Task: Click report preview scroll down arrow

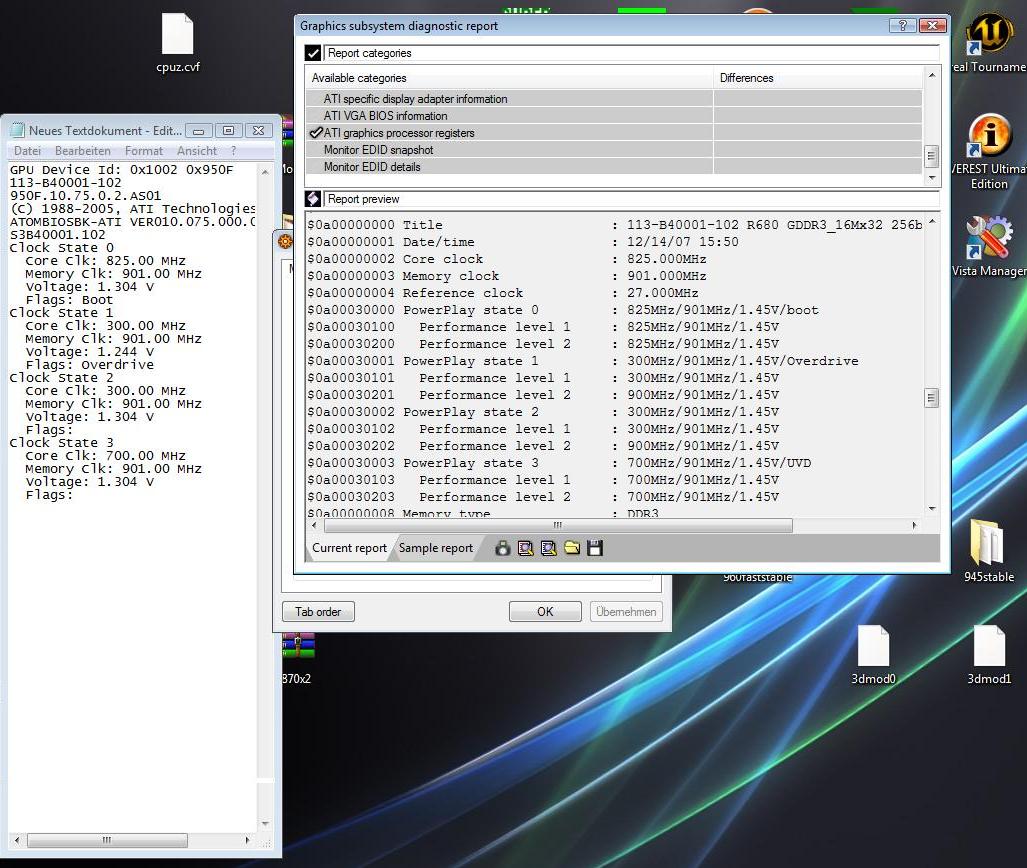Action: tap(931, 509)
